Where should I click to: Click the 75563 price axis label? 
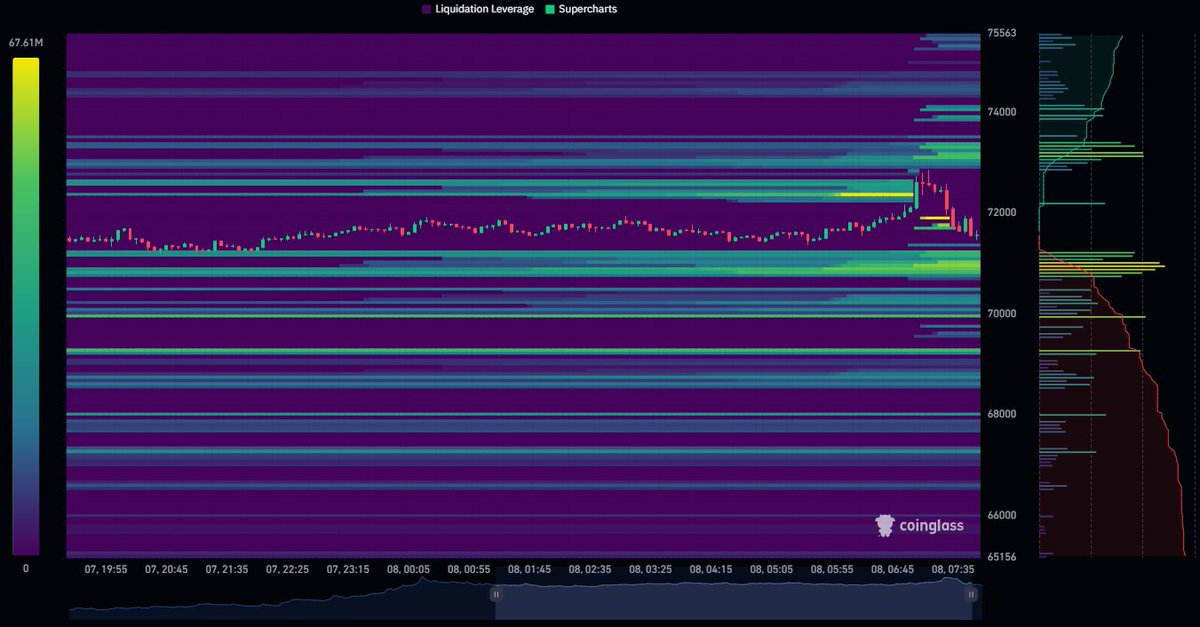1003,32
